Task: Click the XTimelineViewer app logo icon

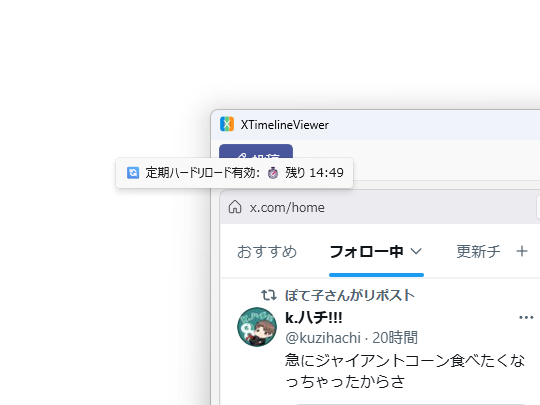Action: point(227,124)
